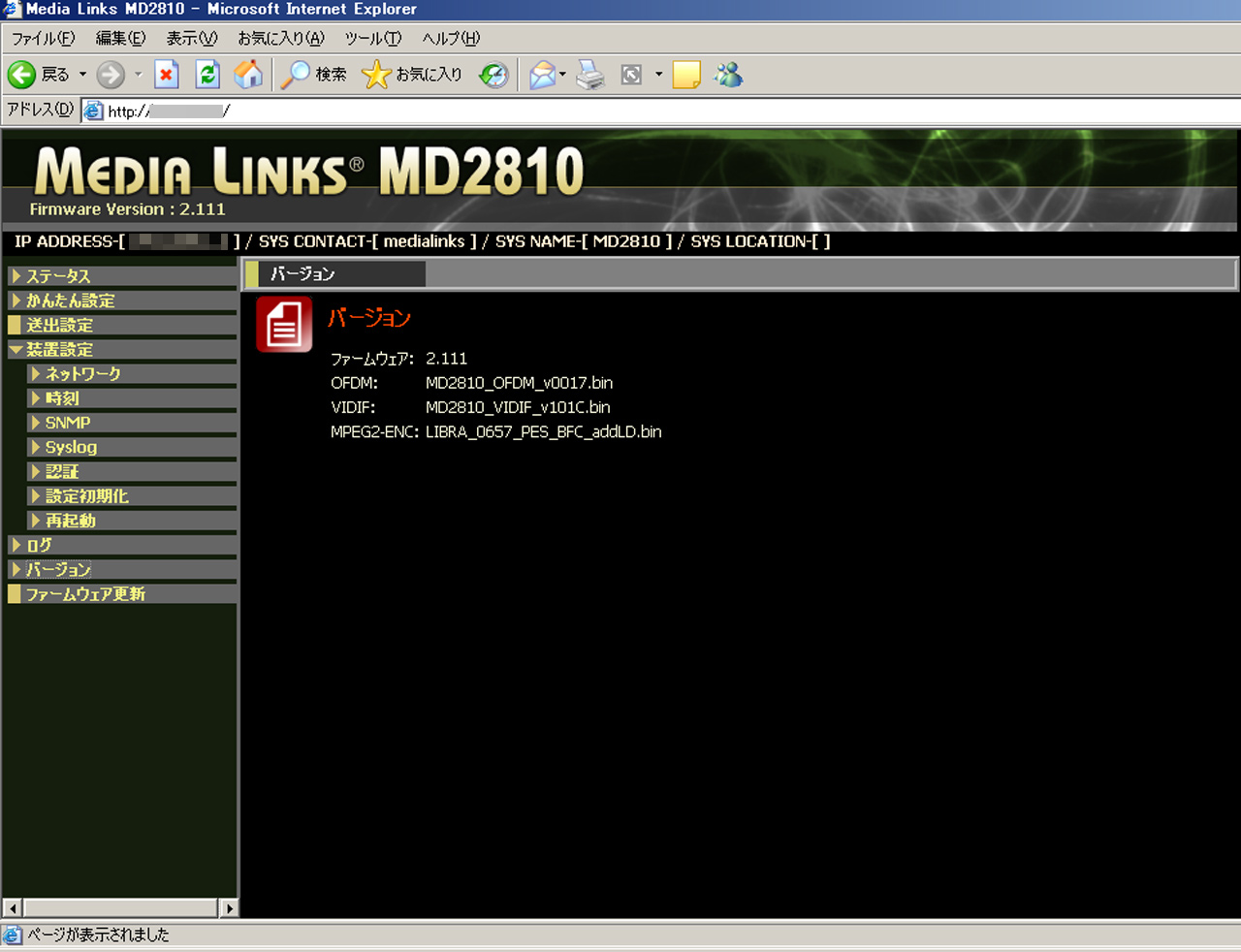This screenshot has width=1241, height=952.
Task: Click sidebar horizontal scrollbar right arrow
Action: pos(229,908)
